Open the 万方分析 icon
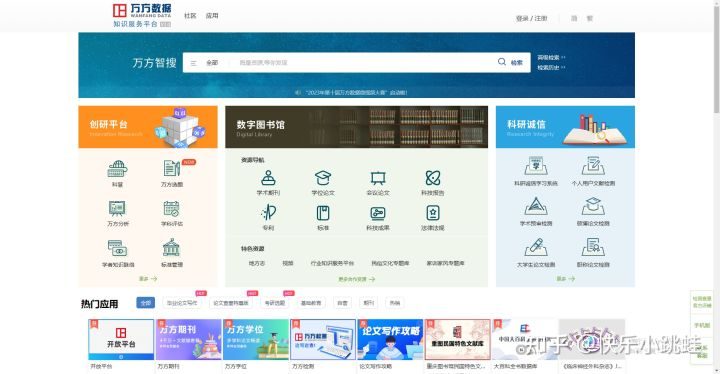Viewport: 720px width, 374px height. [x=117, y=208]
